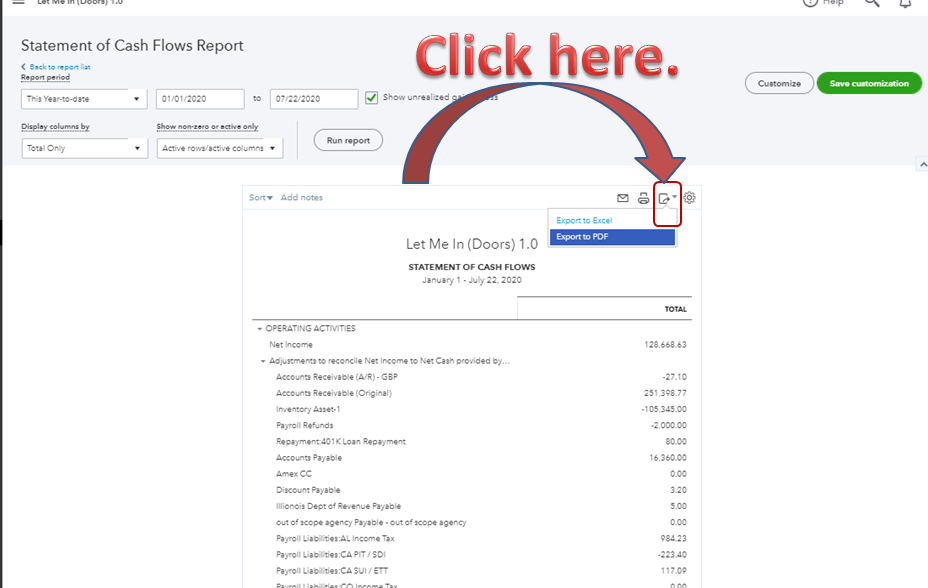
Task: Choose Export to Excel
Action: pyautogui.click(x=584, y=220)
